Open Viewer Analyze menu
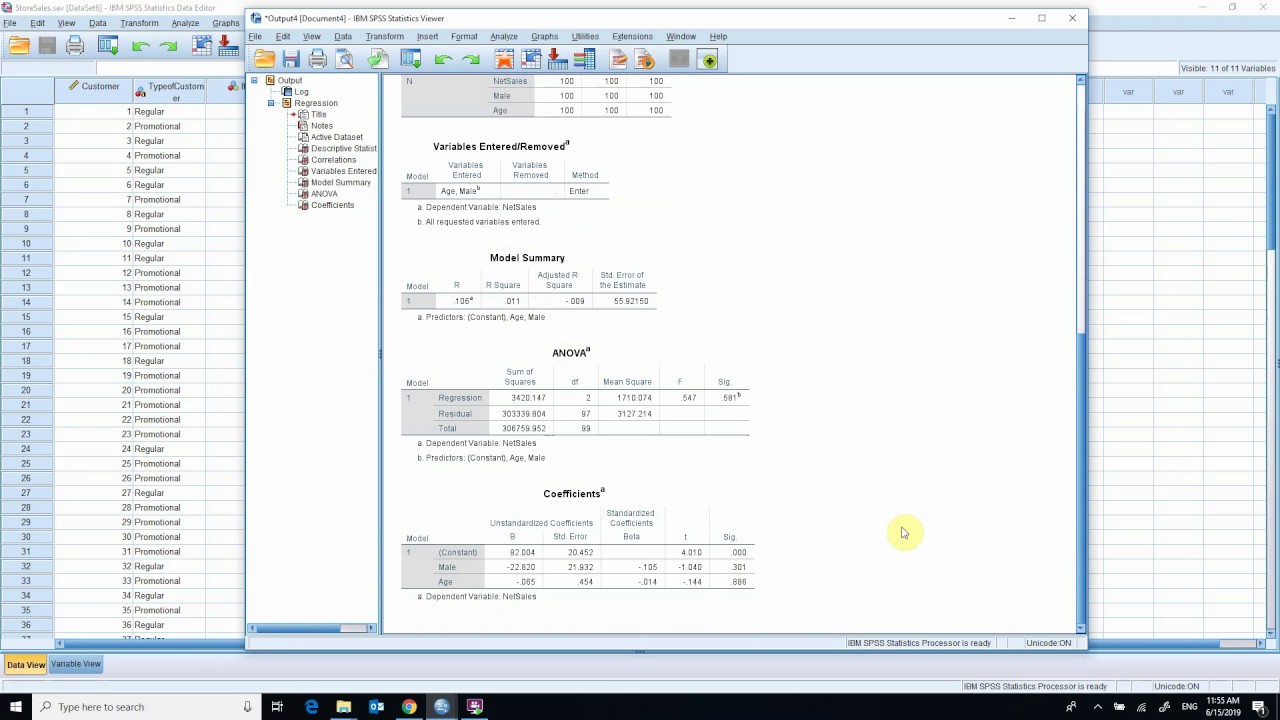The image size is (1280, 720). coord(504,36)
